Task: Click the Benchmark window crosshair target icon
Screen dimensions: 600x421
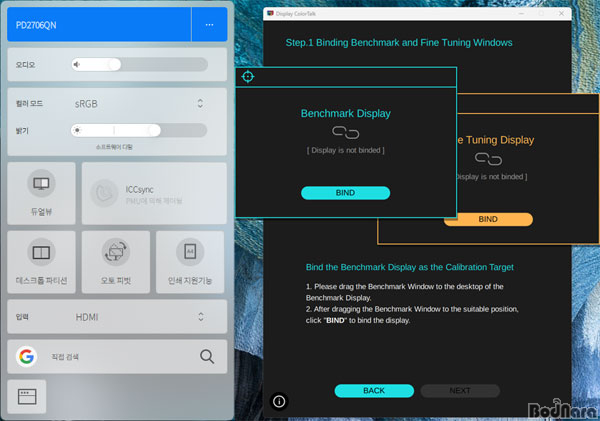Action: 249,77
